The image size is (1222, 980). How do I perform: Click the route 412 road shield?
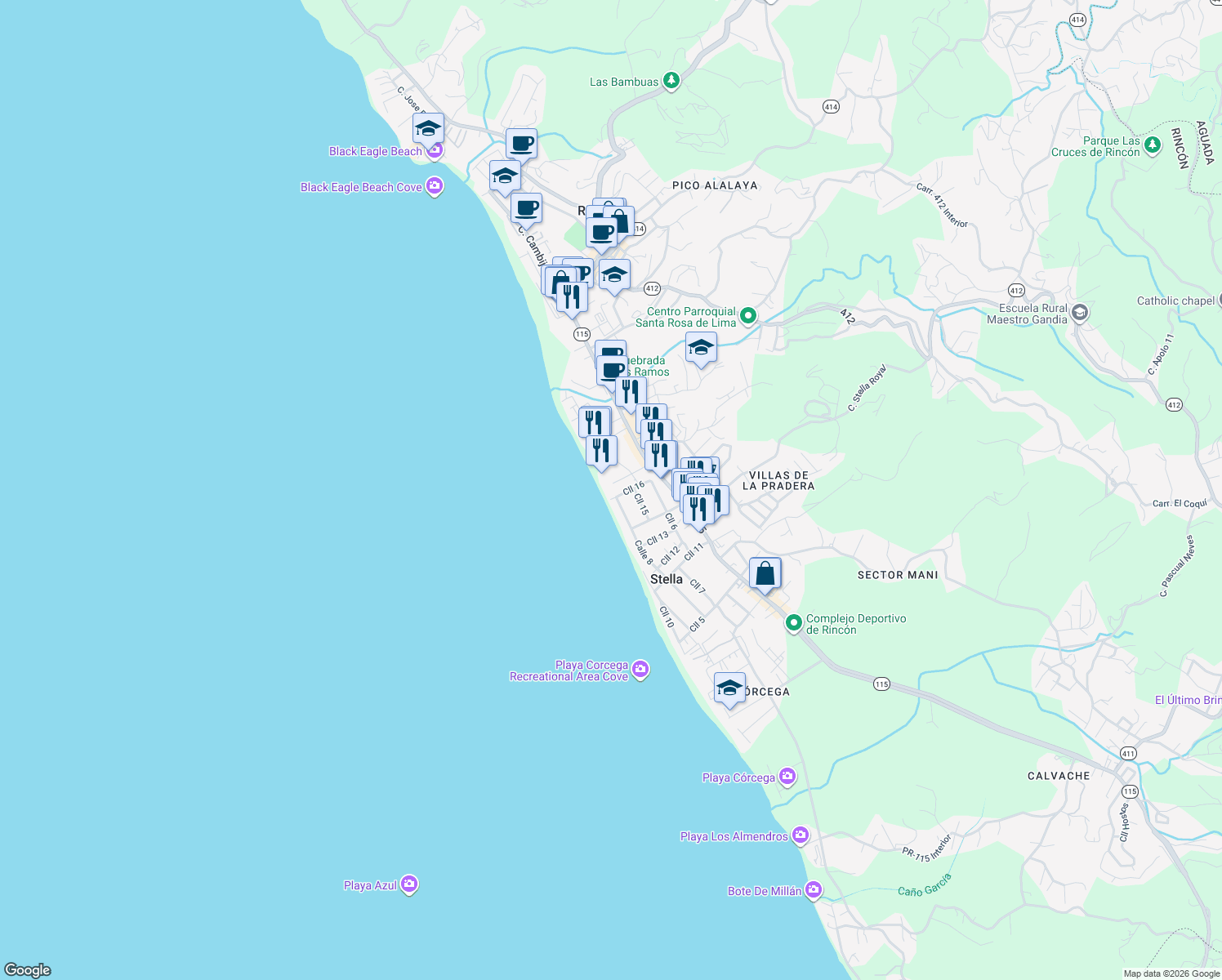tap(653, 288)
